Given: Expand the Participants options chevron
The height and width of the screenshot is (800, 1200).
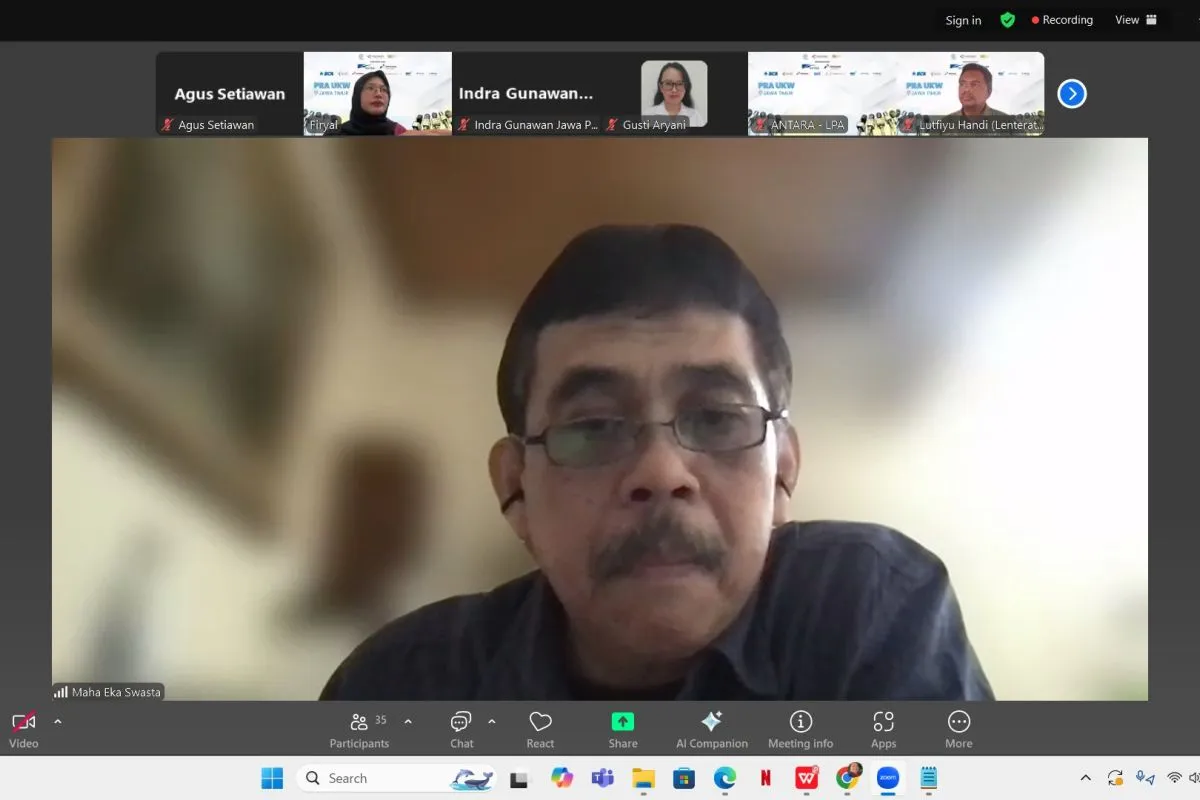Looking at the screenshot, I should (408, 721).
